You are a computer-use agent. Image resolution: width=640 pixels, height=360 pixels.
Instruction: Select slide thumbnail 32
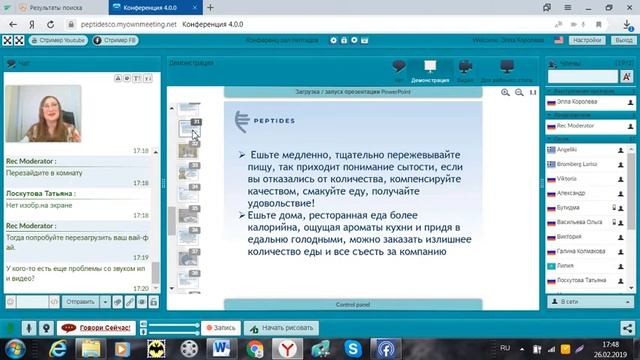point(189,150)
